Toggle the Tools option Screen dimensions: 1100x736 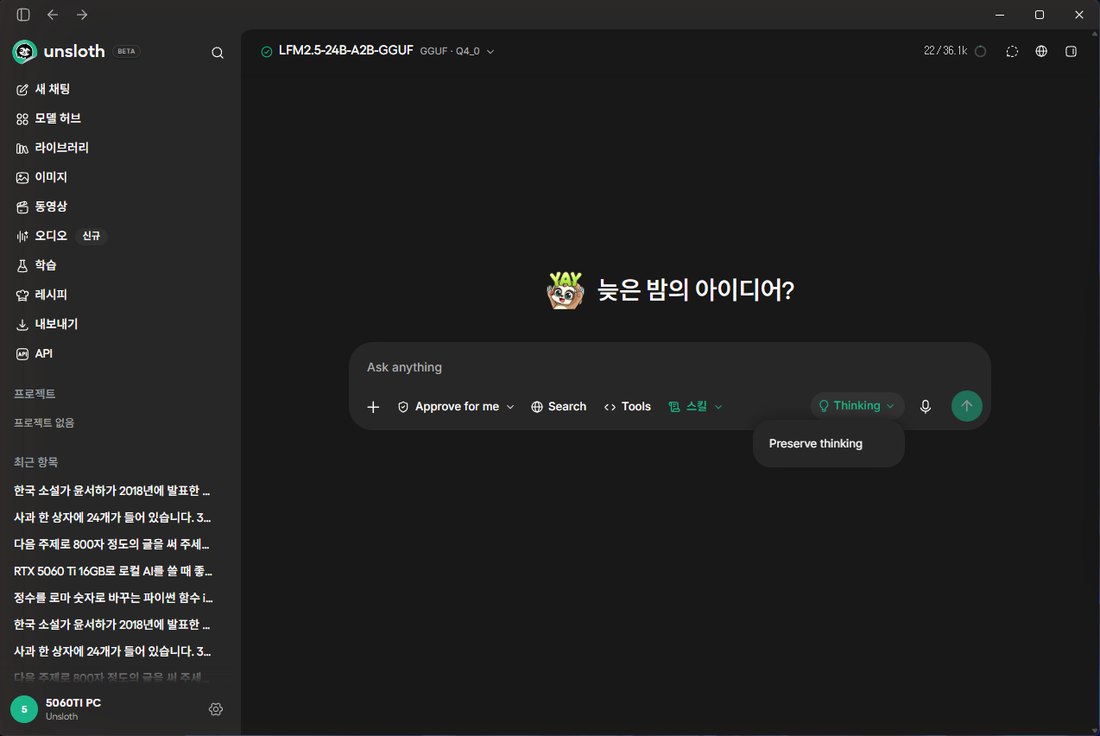click(x=627, y=407)
